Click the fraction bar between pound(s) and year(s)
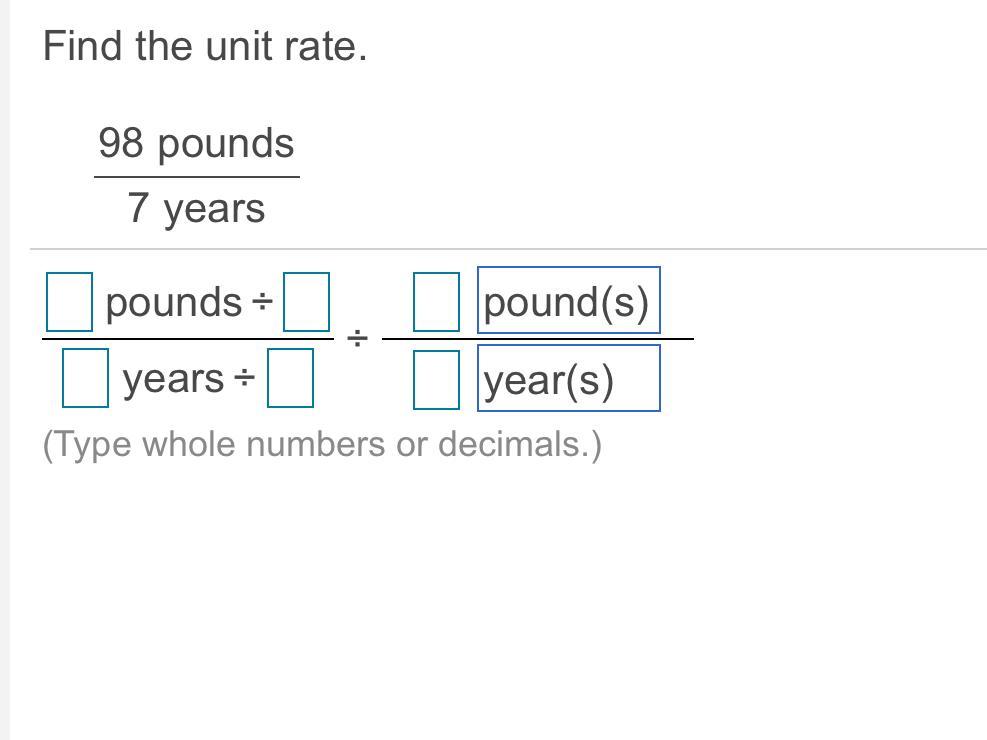Viewport: 987px width, 740px height. pyautogui.click(x=538, y=339)
